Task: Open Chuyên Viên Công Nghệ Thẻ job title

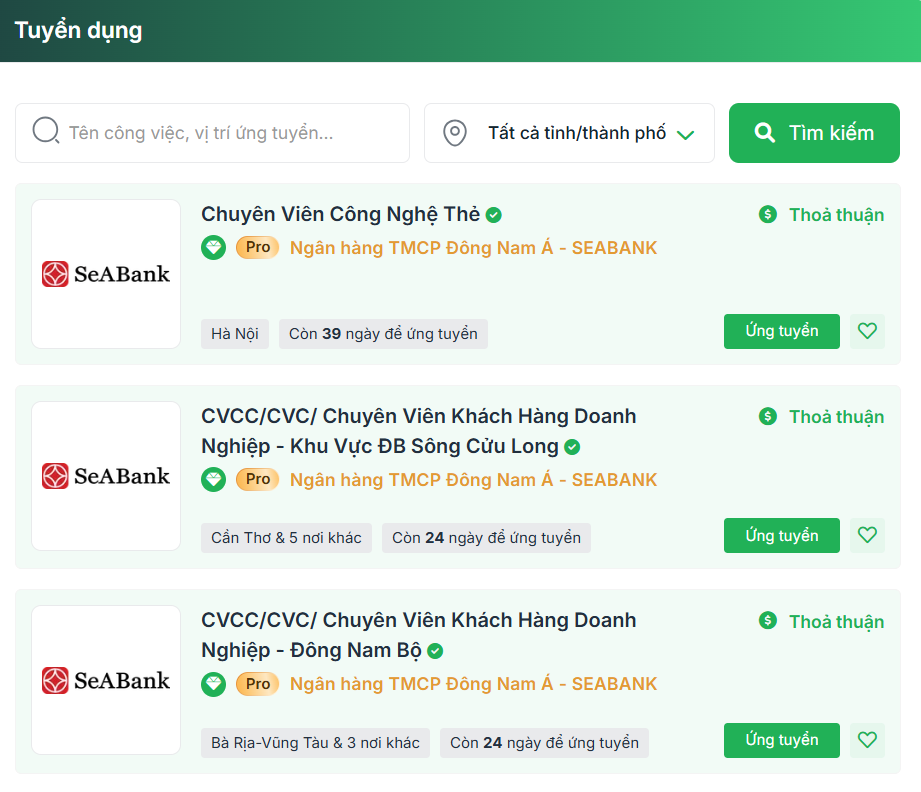Action: pos(341,214)
